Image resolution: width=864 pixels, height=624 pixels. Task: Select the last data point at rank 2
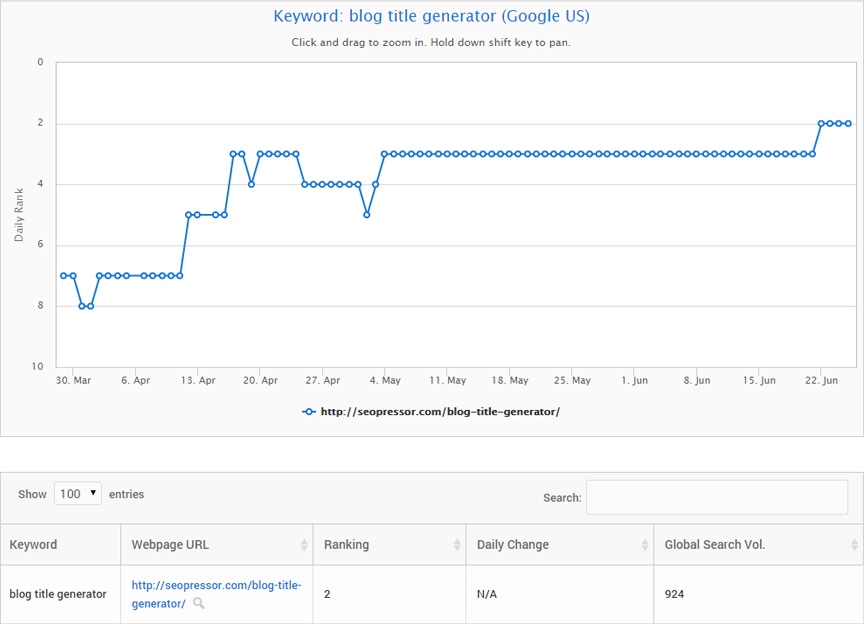coord(848,123)
